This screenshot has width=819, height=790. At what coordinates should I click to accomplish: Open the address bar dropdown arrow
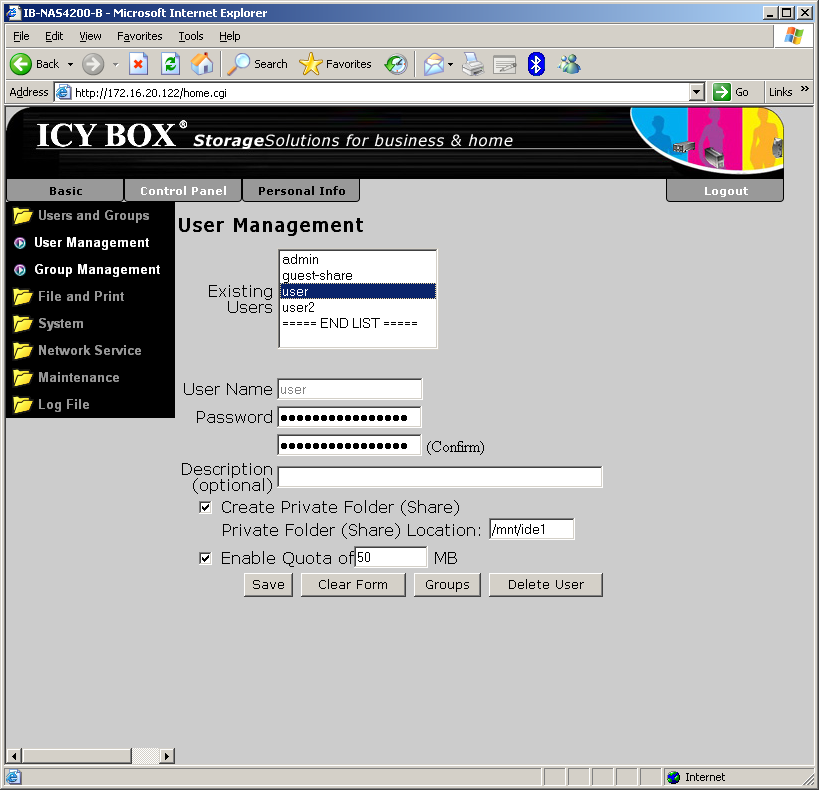696,92
